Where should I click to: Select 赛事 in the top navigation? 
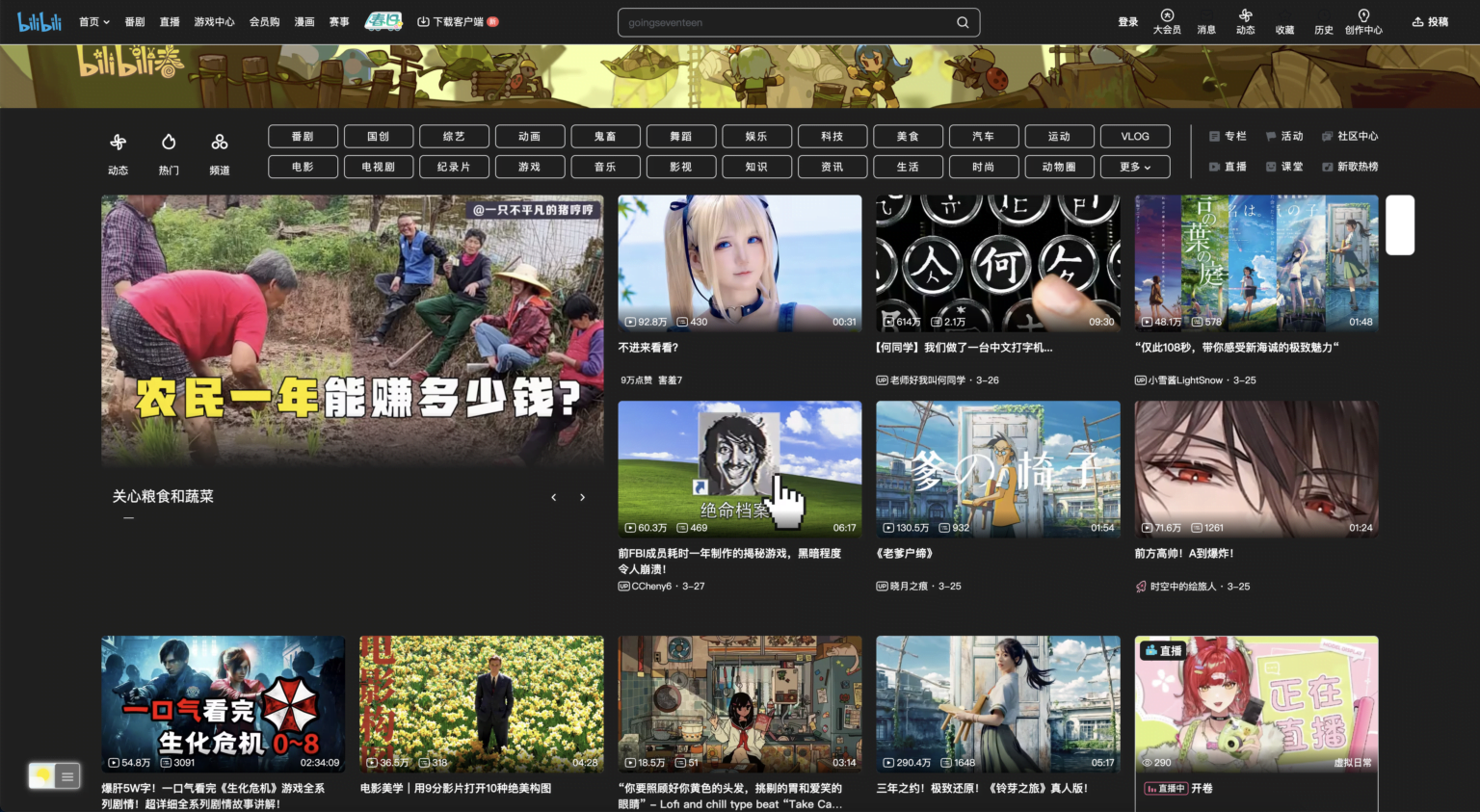(338, 21)
